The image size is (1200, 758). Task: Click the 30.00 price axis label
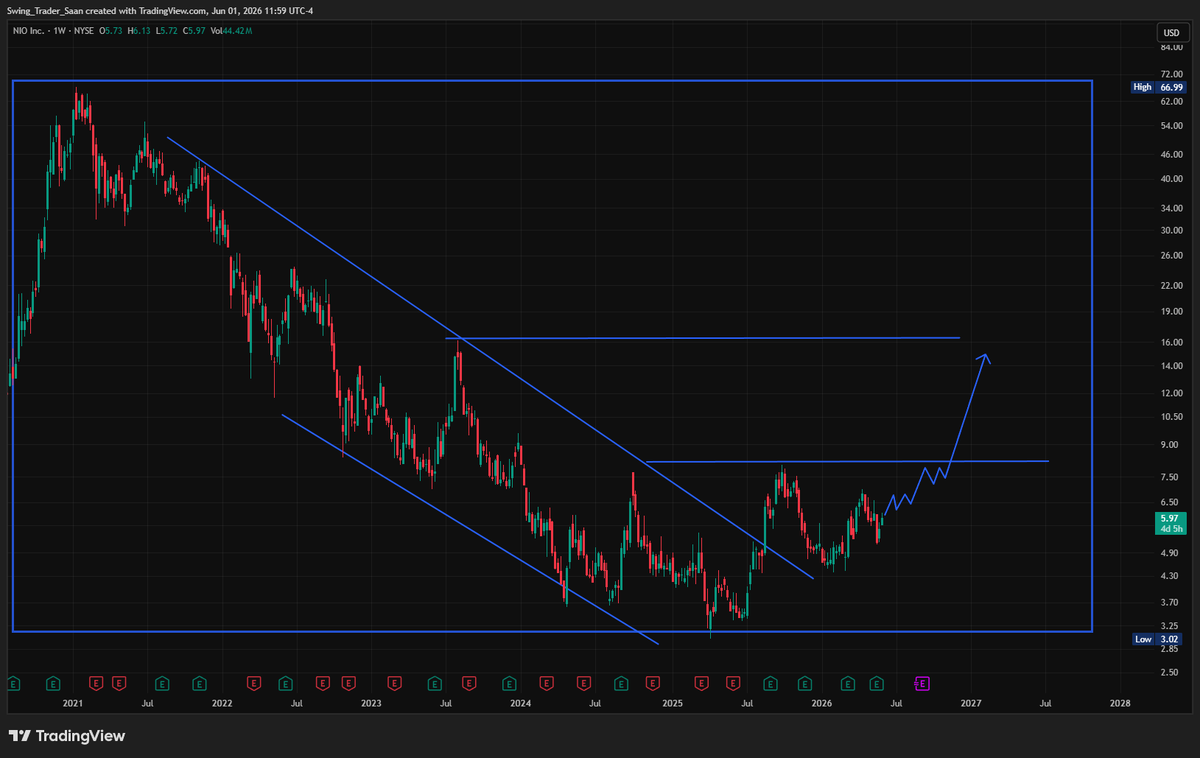point(1171,230)
